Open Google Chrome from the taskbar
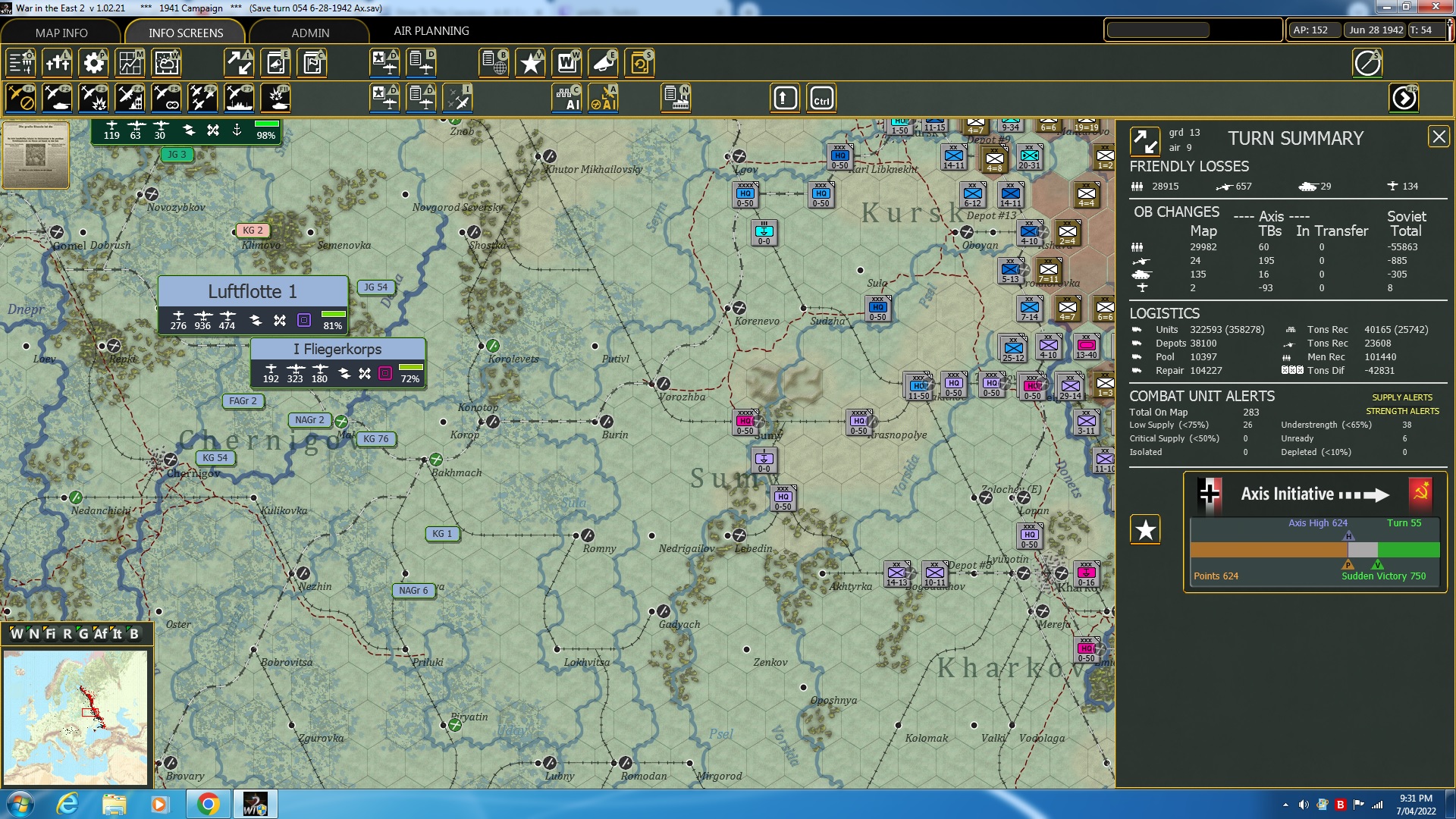The height and width of the screenshot is (819, 1456). click(x=207, y=804)
